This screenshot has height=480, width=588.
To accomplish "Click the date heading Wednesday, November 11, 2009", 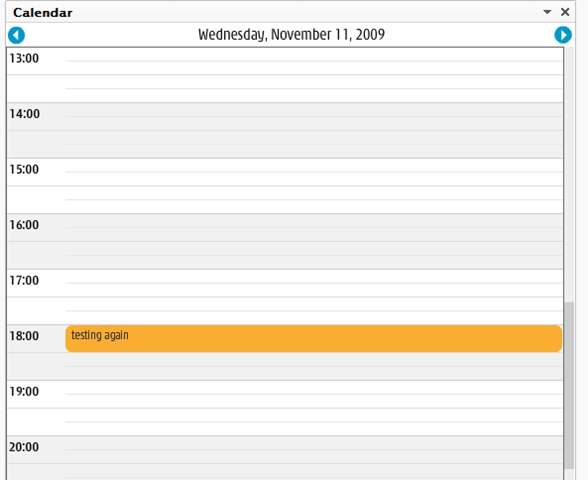I will click(x=291, y=35).
